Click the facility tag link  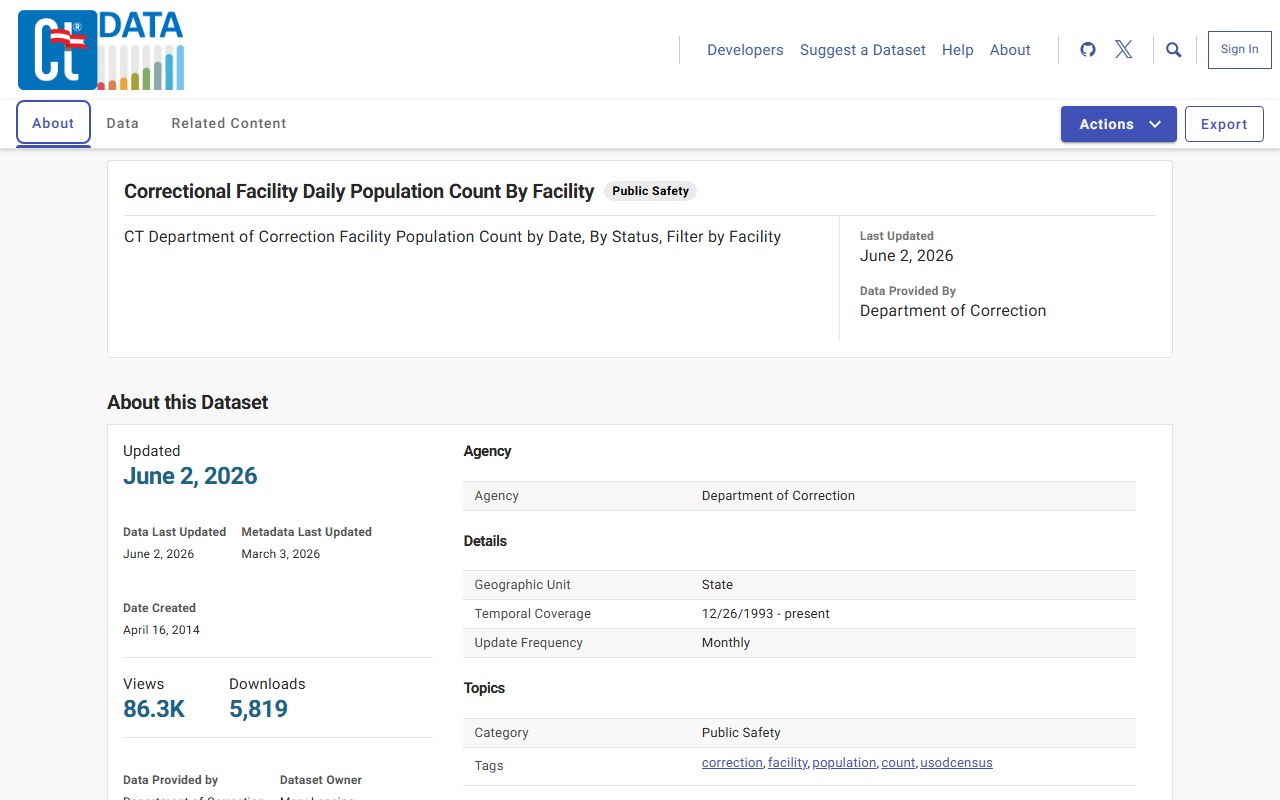(x=787, y=763)
